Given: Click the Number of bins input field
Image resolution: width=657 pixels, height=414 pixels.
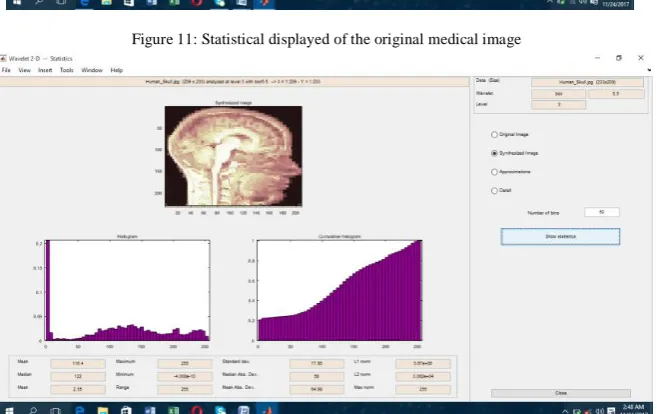Looking at the screenshot, I should pos(602,212).
